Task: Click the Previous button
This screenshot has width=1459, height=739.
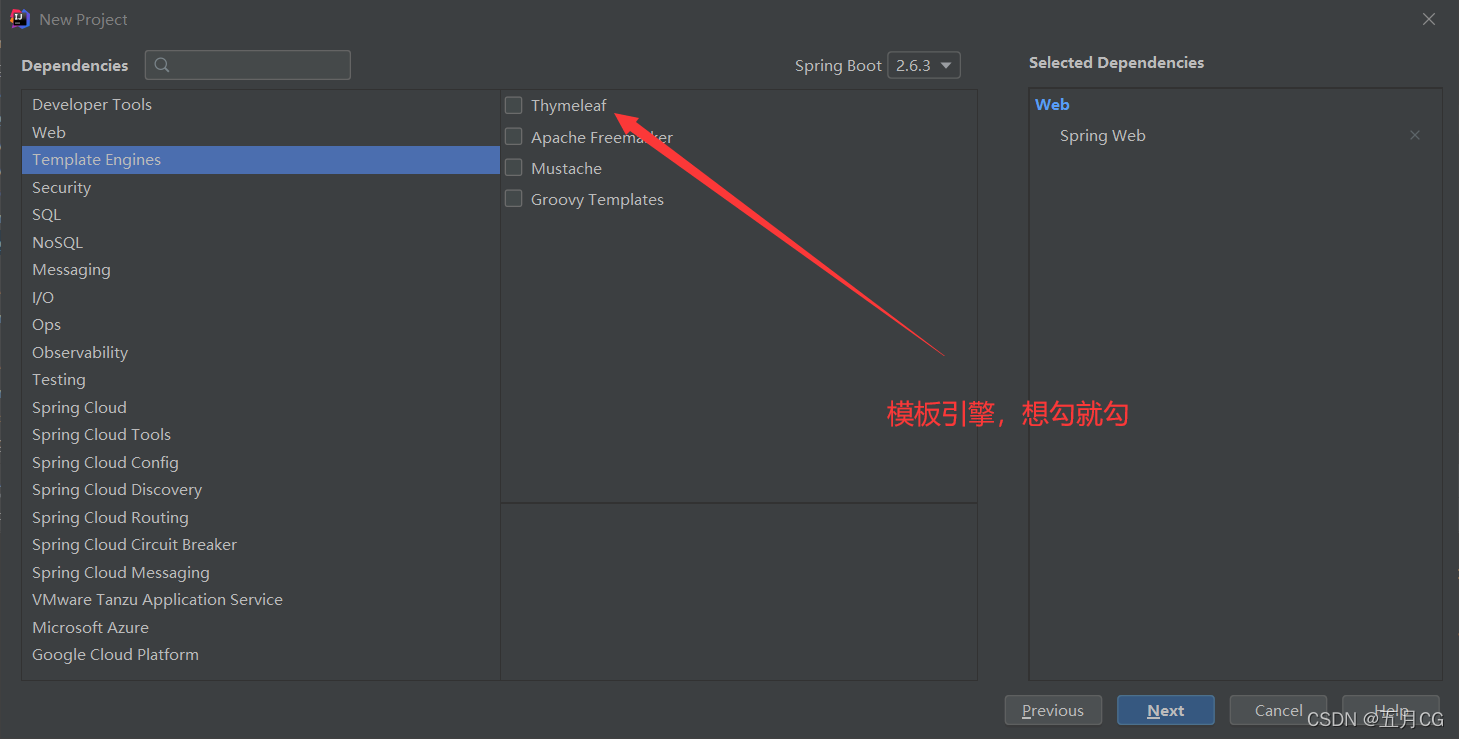Action: coord(1053,710)
